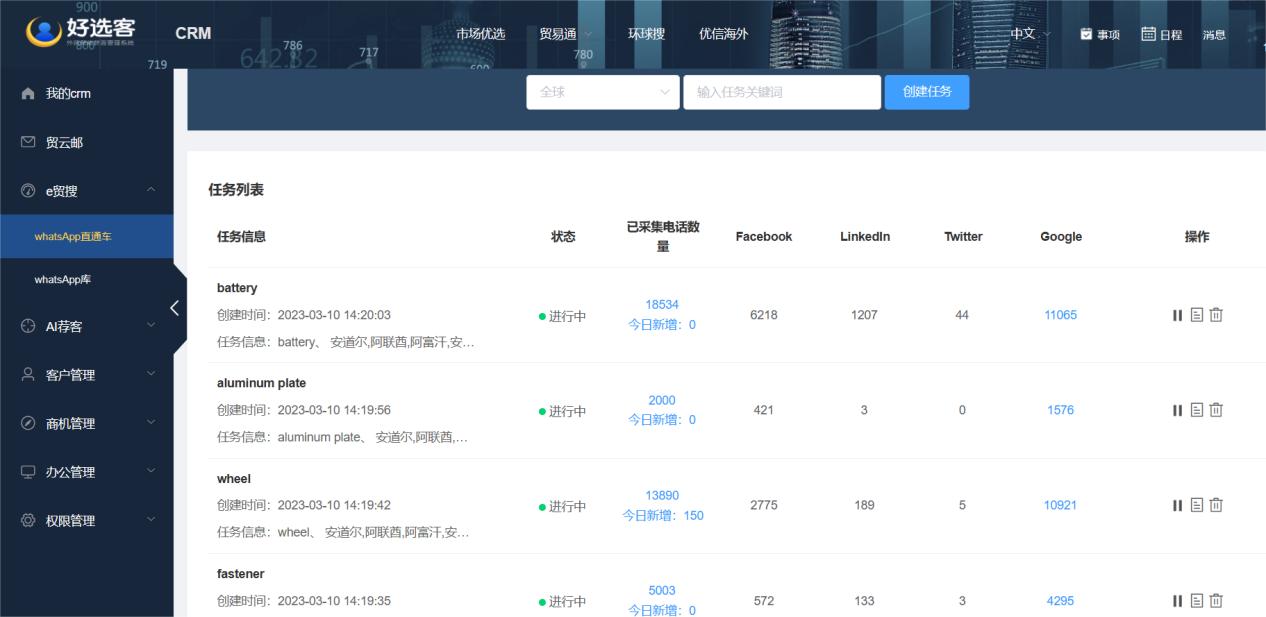Image resolution: width=1266 pixels, height=617 pixels.
Task: Collapse the sidebar with arrow handle
Action: pos(176,308)
